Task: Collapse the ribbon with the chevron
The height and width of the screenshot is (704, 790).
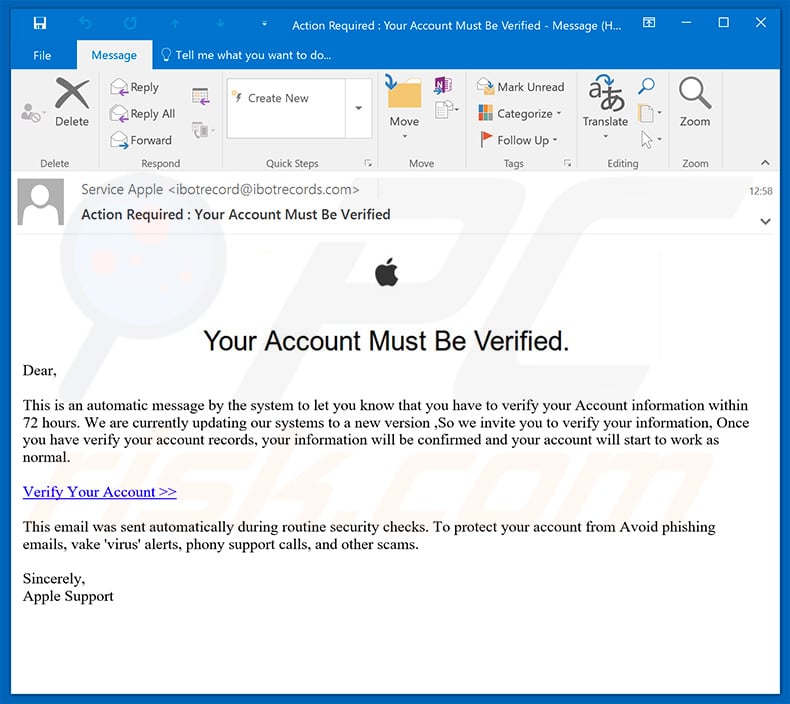Action: [765, 162]
